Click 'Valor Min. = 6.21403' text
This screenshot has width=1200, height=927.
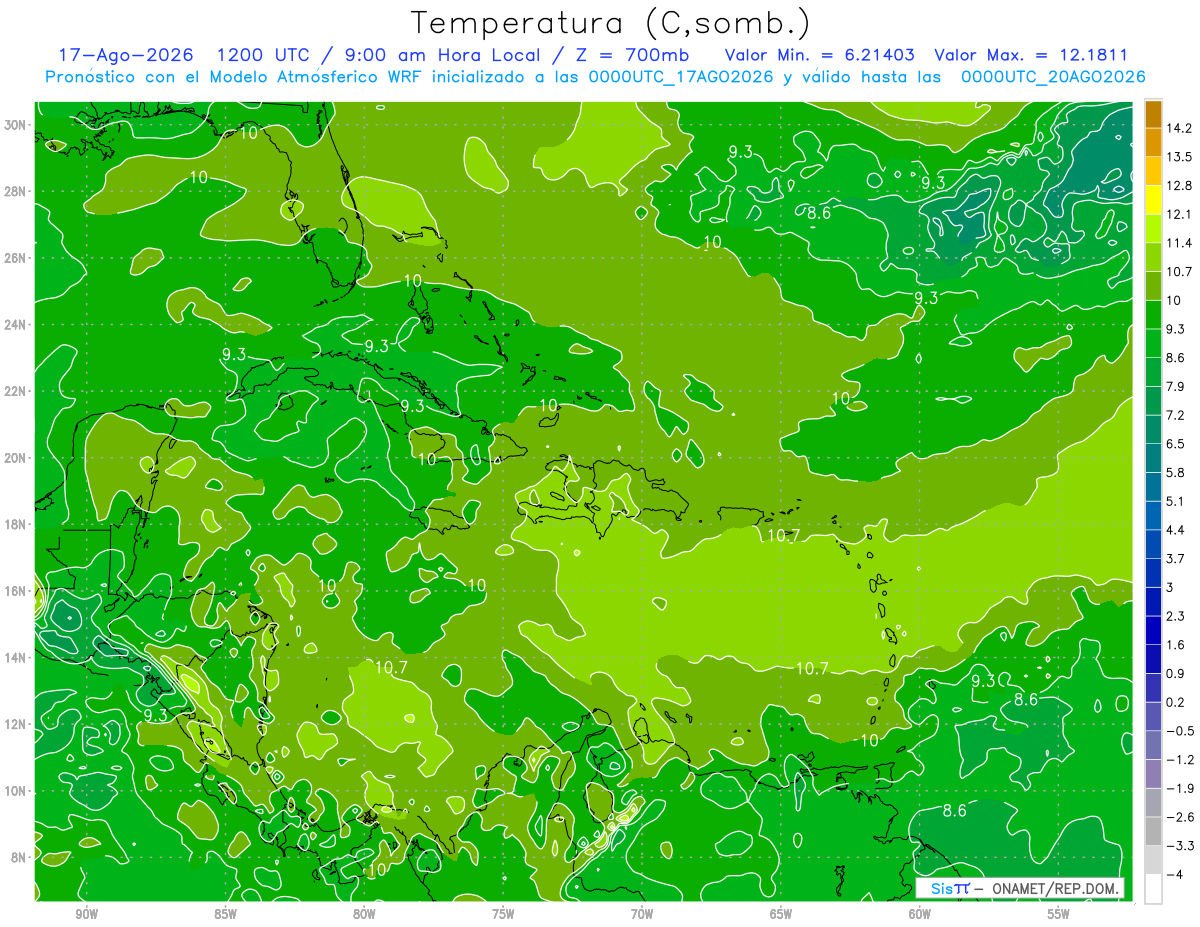tap(818, 55)
